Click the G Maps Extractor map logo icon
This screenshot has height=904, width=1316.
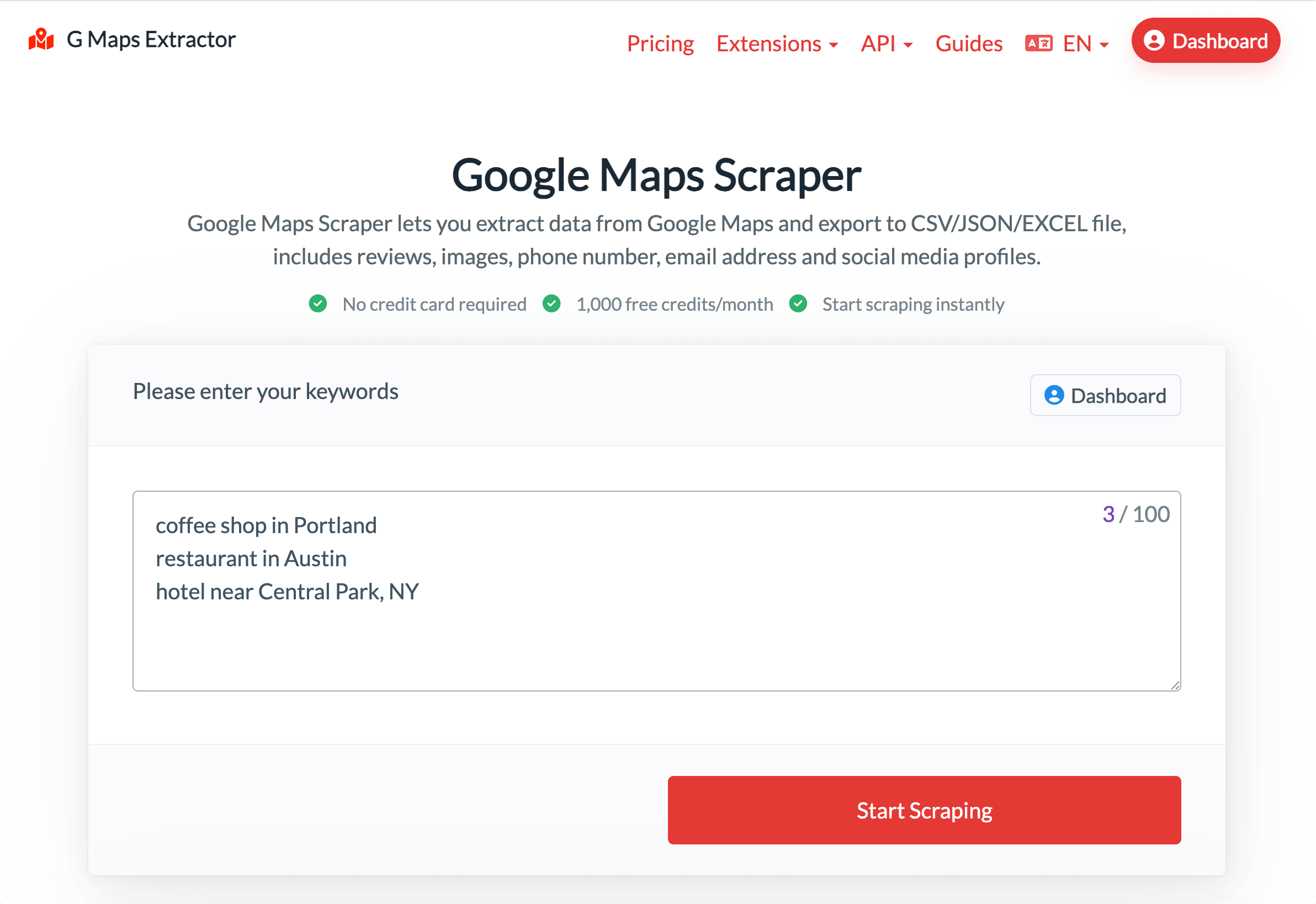41,40
